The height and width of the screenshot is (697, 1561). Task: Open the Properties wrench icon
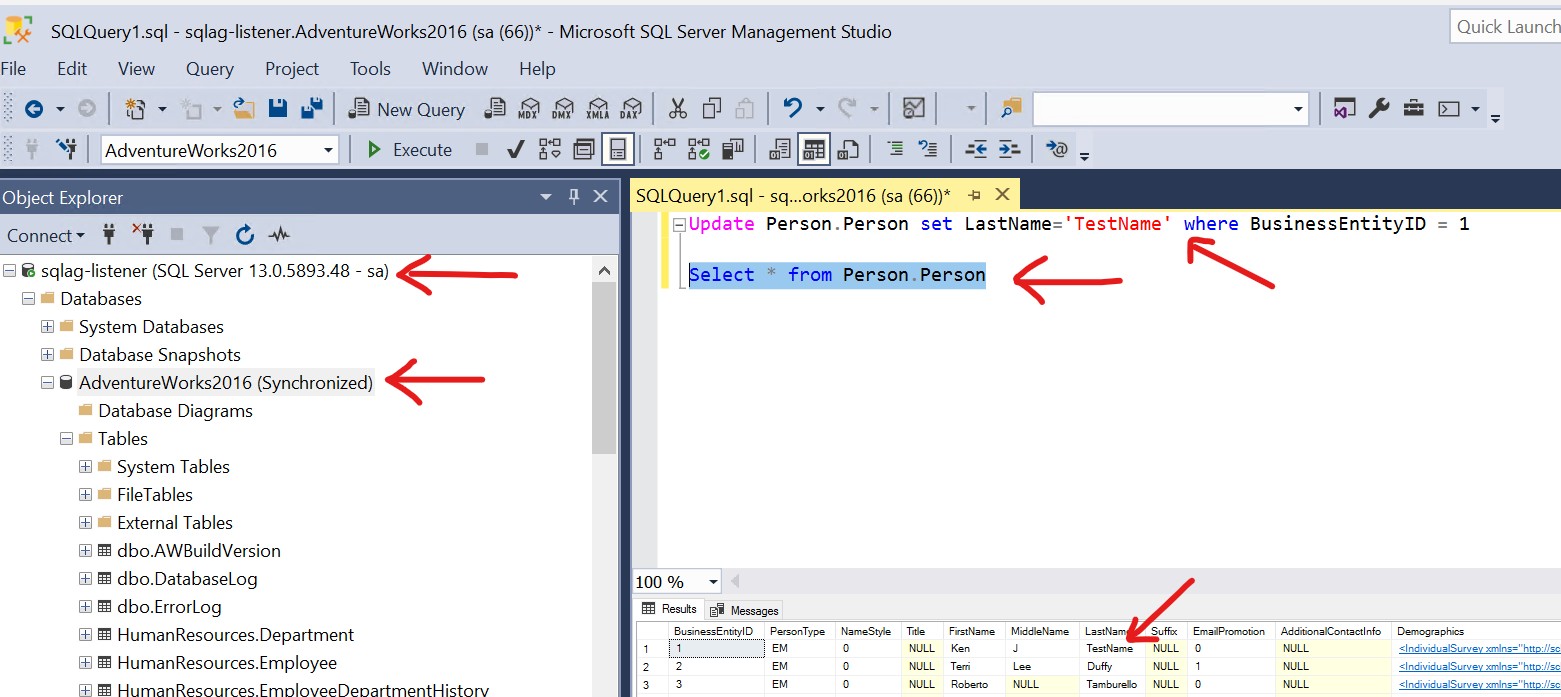1379,109
